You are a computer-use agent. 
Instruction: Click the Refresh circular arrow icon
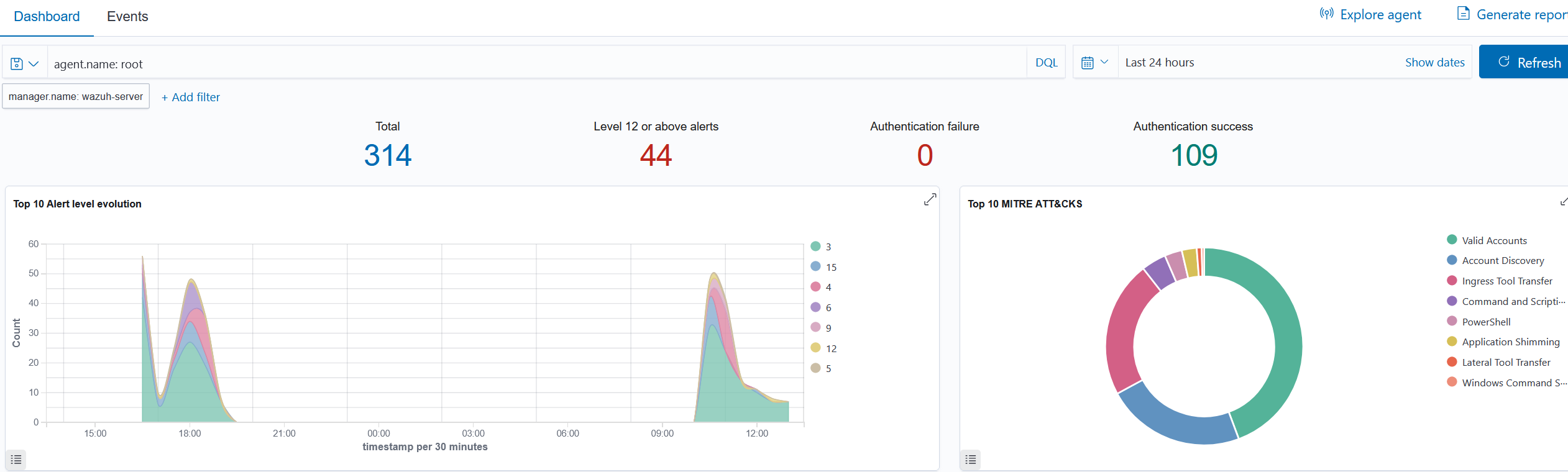(1503, 62)
